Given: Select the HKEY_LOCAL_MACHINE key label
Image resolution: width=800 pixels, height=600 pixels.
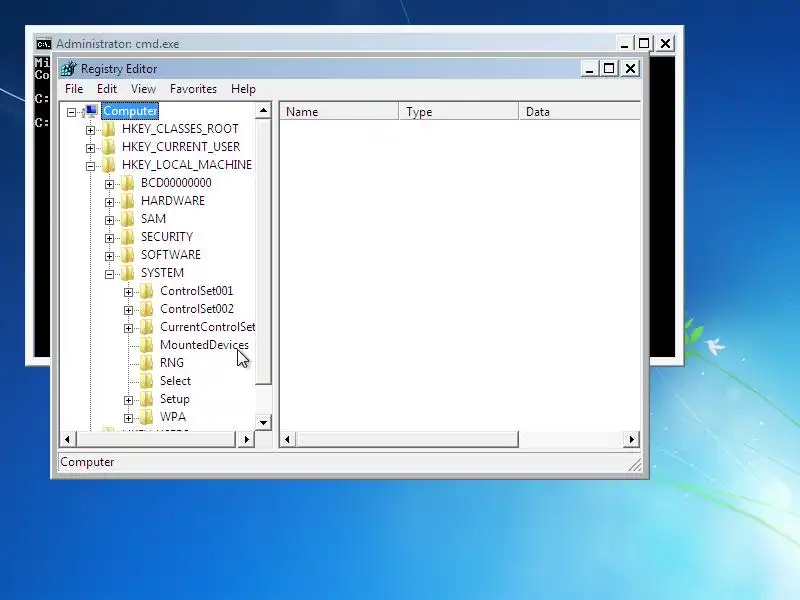Looking at the screenshot, I should [187, 165].
